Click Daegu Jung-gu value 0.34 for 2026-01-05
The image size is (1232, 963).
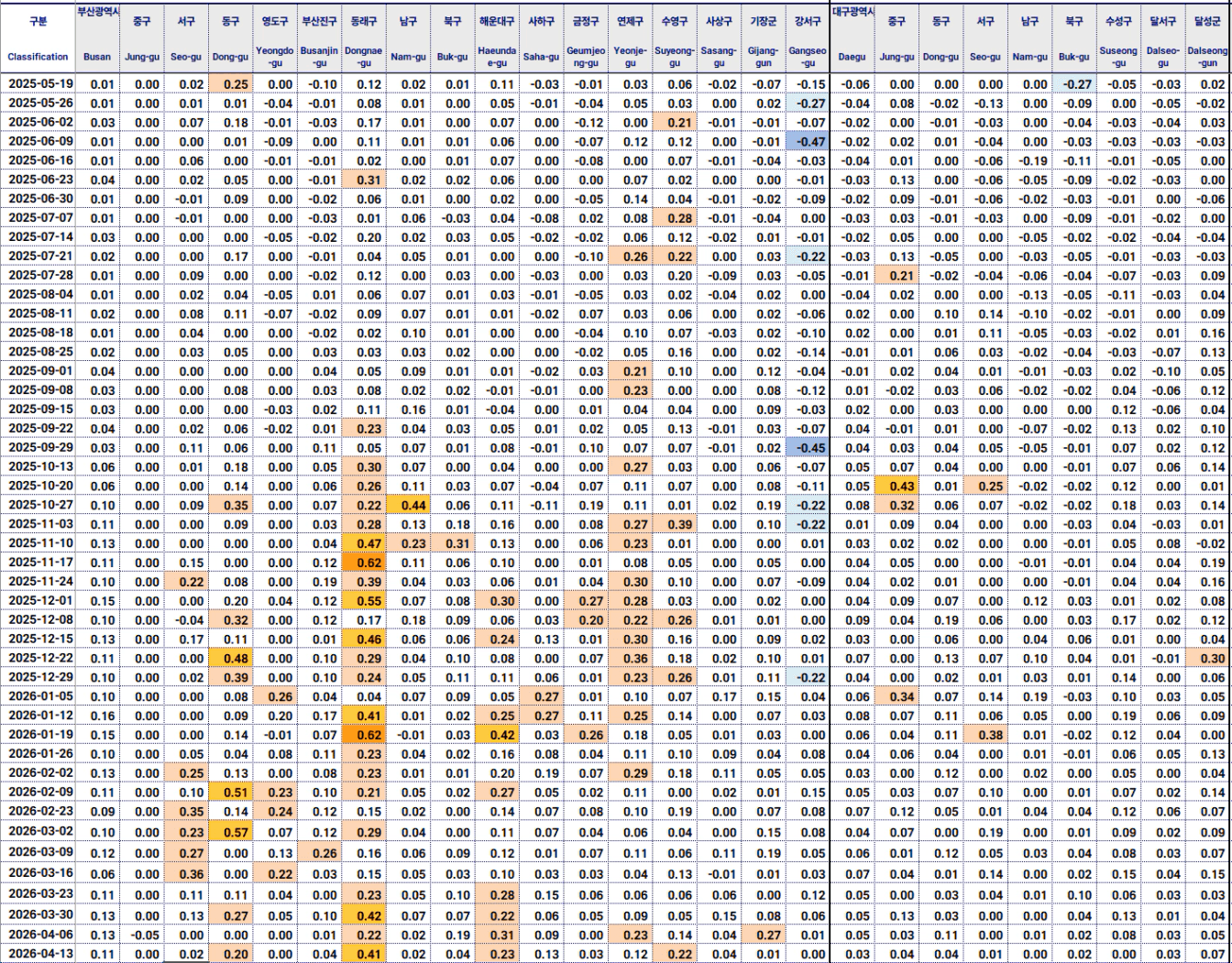[896, 697]
